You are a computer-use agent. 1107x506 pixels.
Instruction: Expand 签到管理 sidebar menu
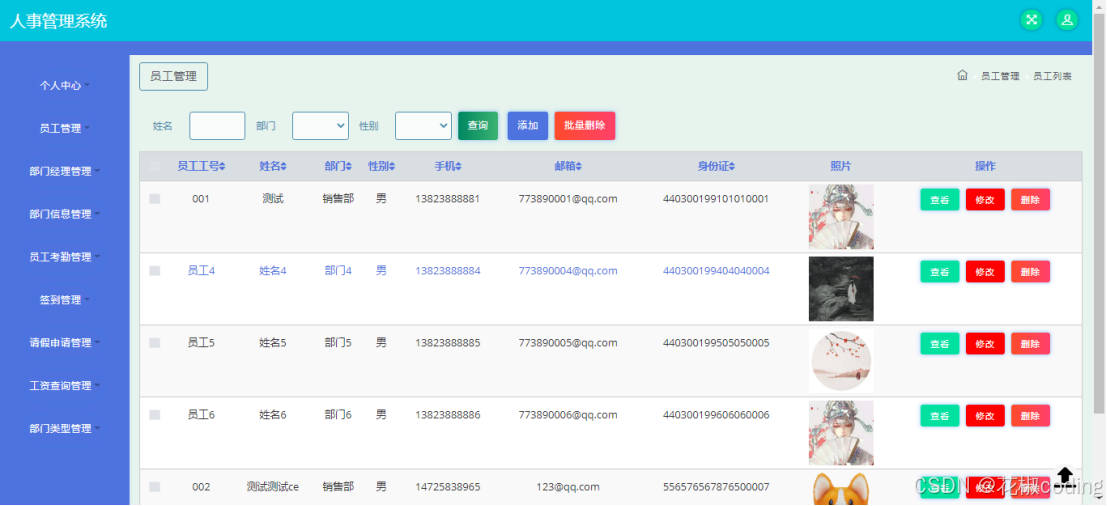pos(64,300)
